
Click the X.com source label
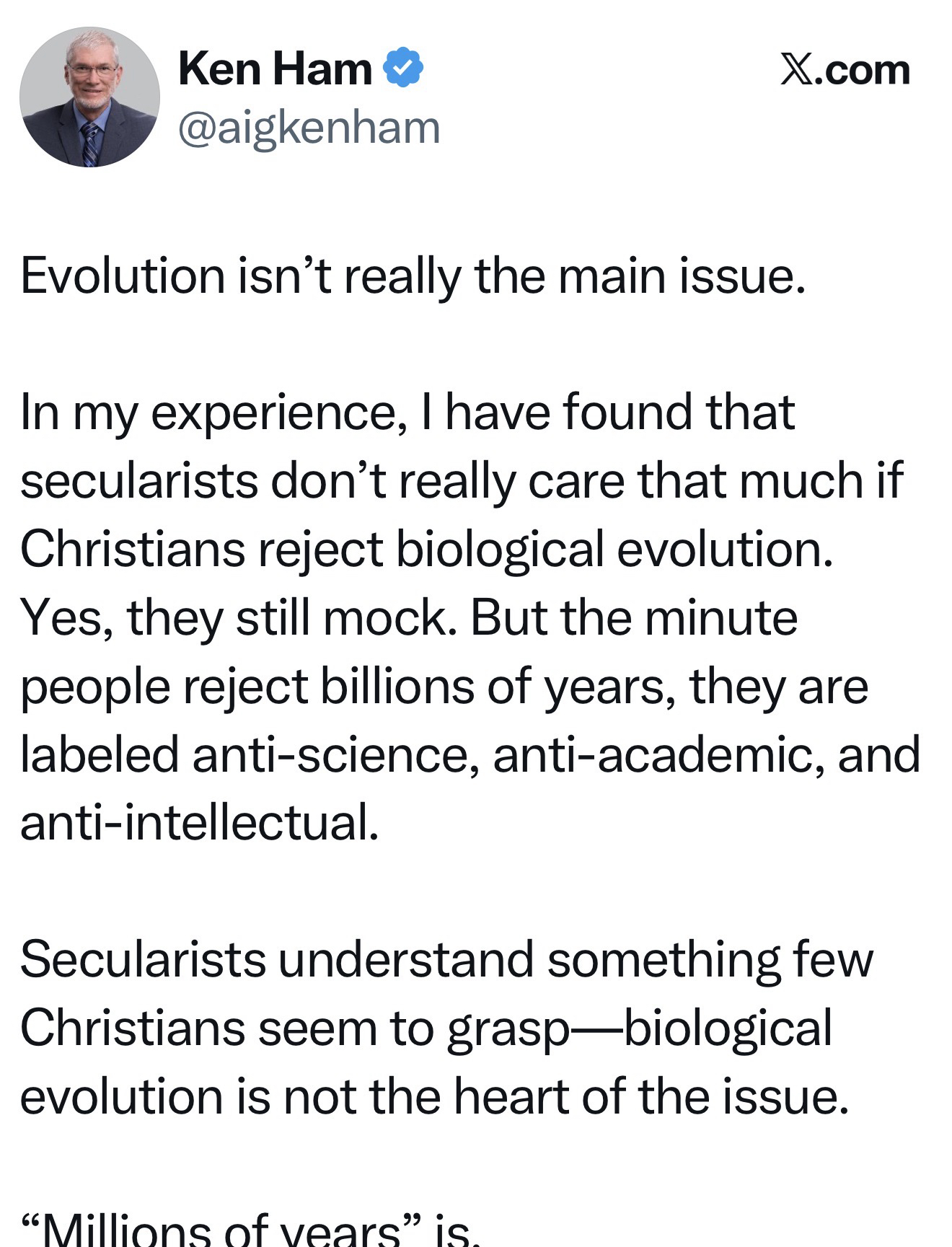(845, 71)
